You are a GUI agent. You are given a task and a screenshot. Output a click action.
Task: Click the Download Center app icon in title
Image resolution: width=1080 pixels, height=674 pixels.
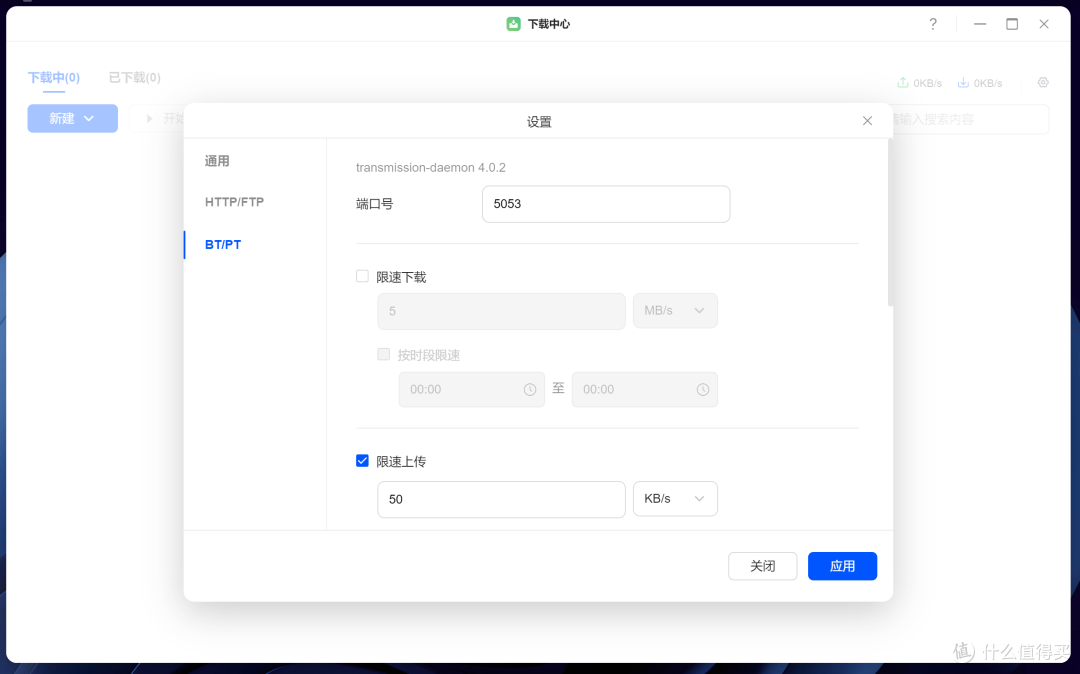click(x=513, y=24)
